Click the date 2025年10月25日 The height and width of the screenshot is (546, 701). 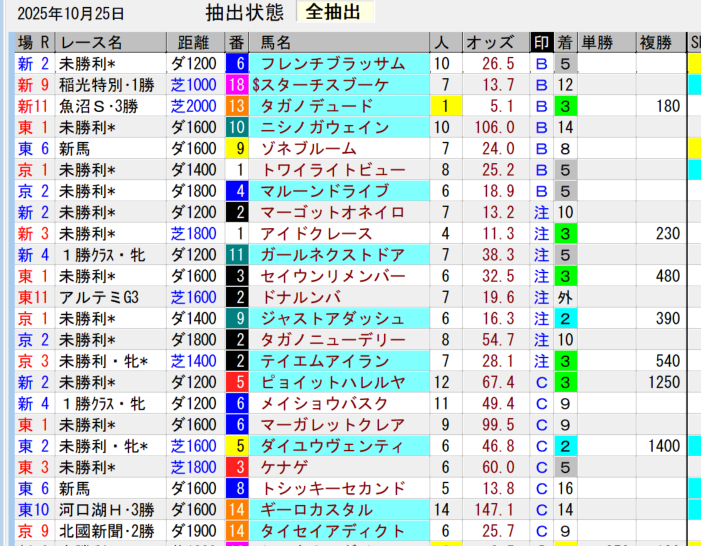coord(71,14)
